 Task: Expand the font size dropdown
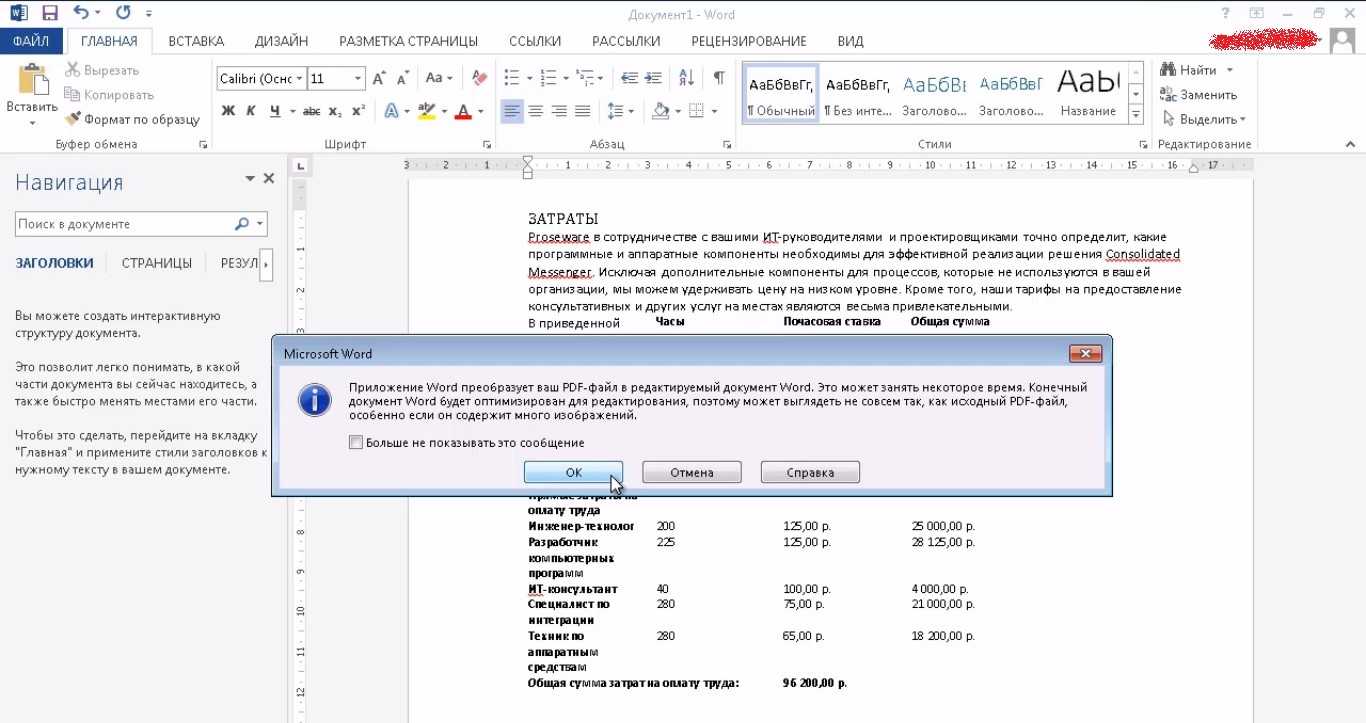pyautogui.click(x=358, y=79)
